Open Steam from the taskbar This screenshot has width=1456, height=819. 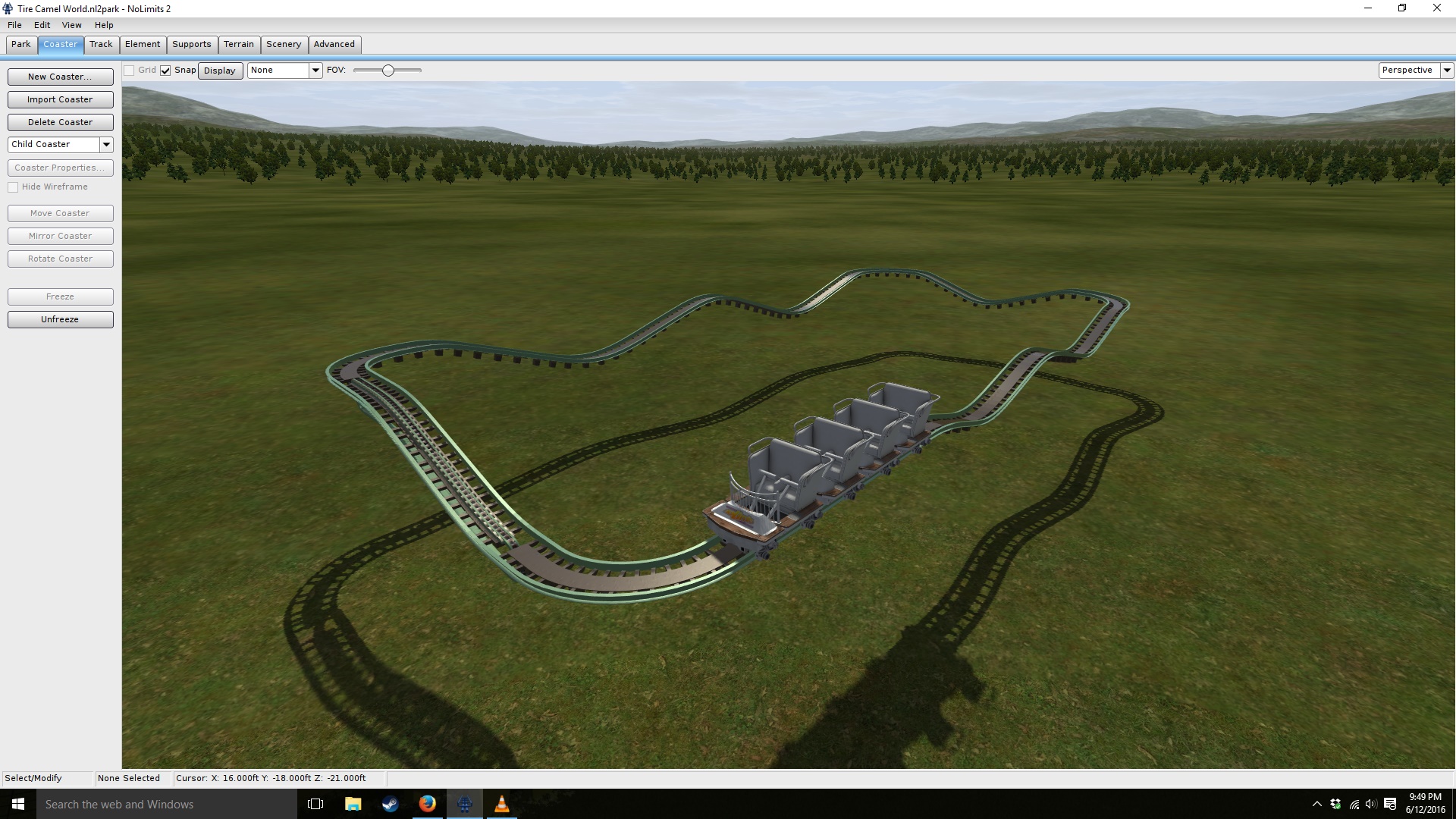click(x=390, y=804)
